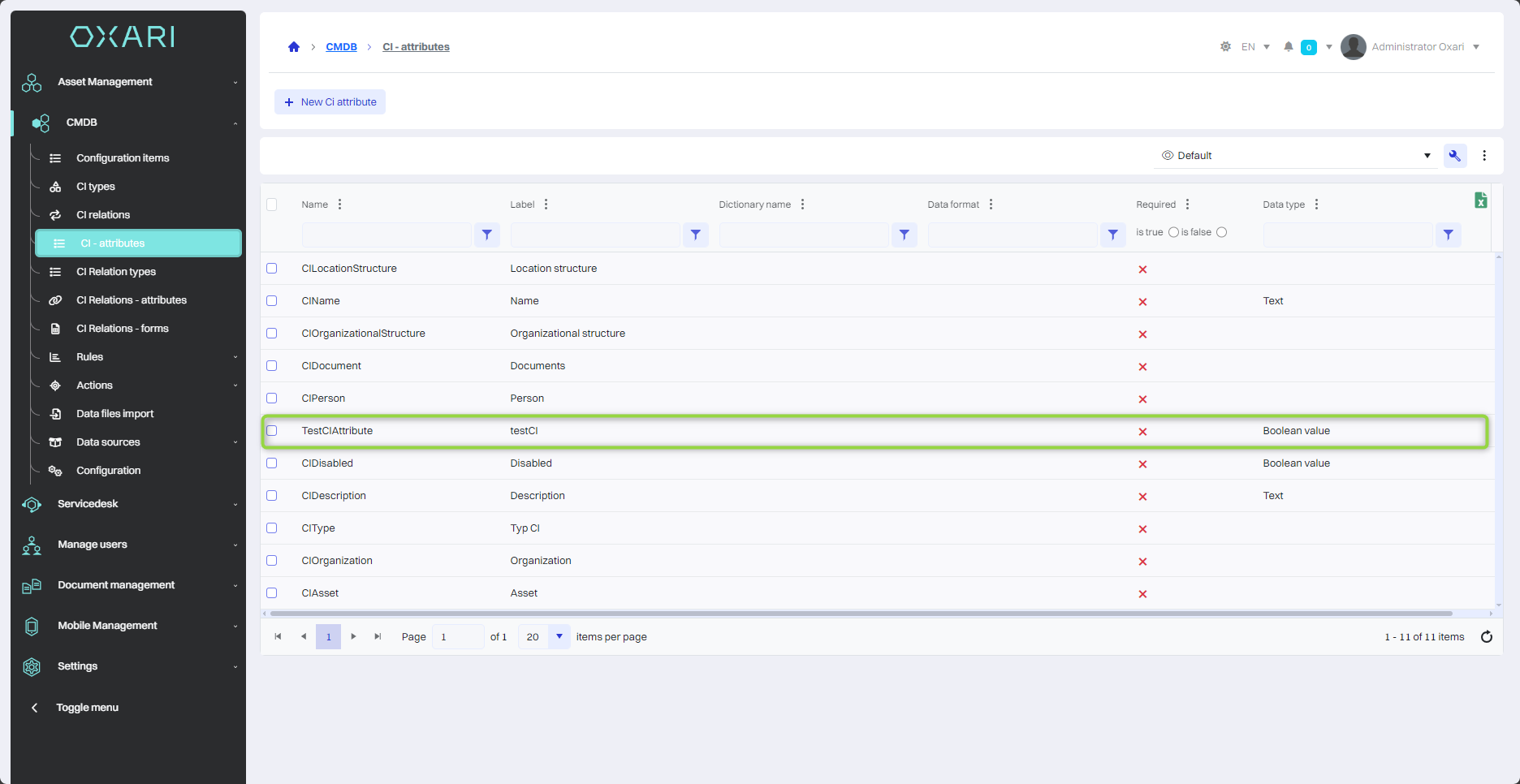Tick the select-all header checkbox
This screenshot has width=1520, height=784.
click(272, 205)
